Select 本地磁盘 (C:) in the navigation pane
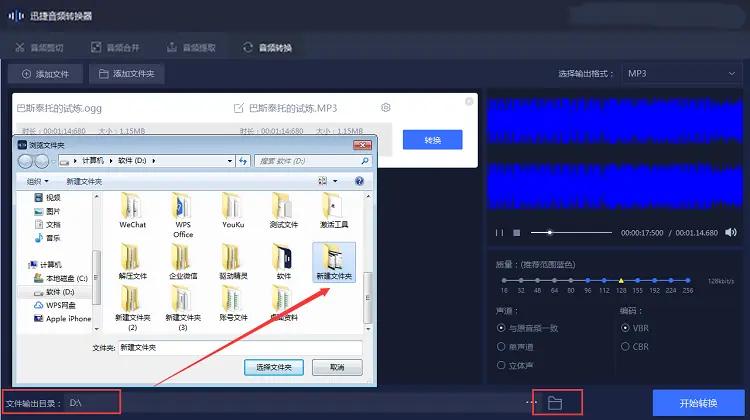The width and height of the screenshot is (750, 420). click(x=61, y=278)
